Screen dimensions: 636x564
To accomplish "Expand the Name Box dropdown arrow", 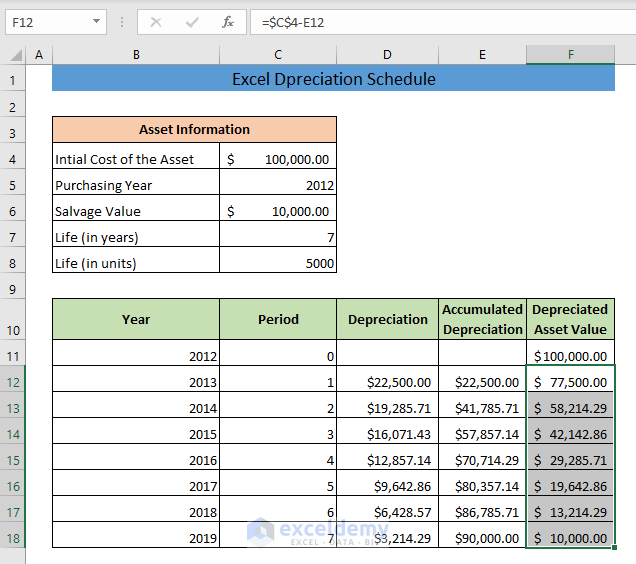I will pos(96,21).
